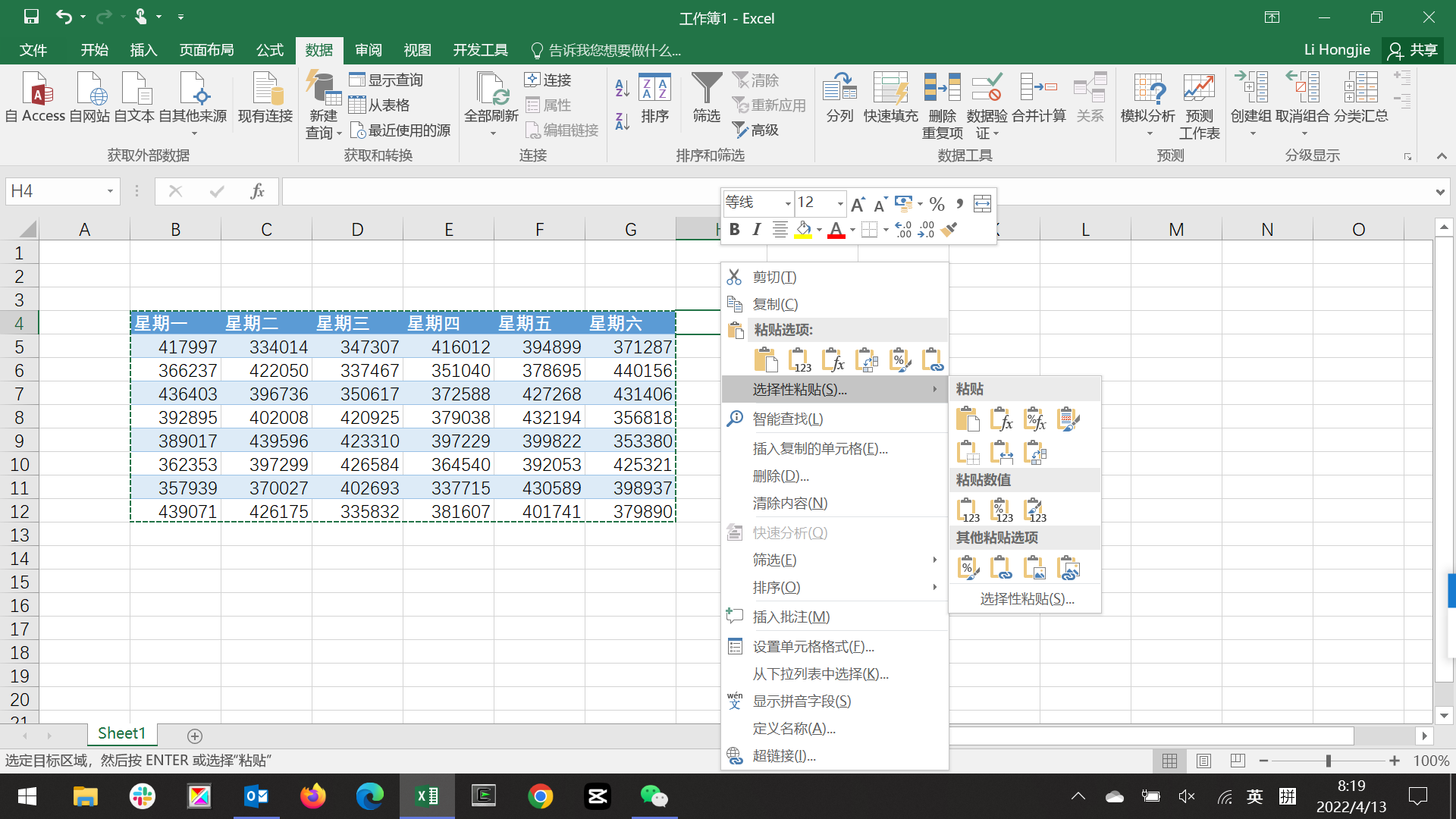This screenshot has height=819, width=1456.
Task: Click the Paste as Picture icon
Action: pyautogui.click(x=1034, y=568)
